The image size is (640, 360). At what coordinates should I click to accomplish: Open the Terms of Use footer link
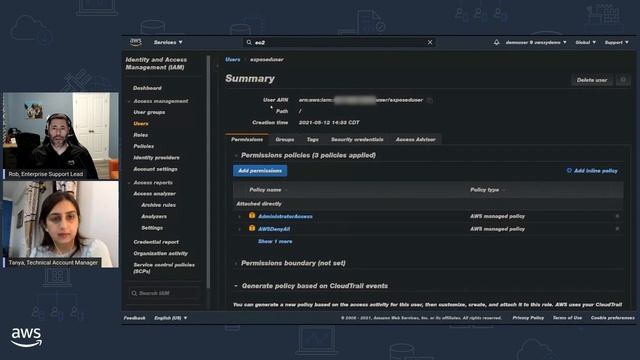point(567,318)
